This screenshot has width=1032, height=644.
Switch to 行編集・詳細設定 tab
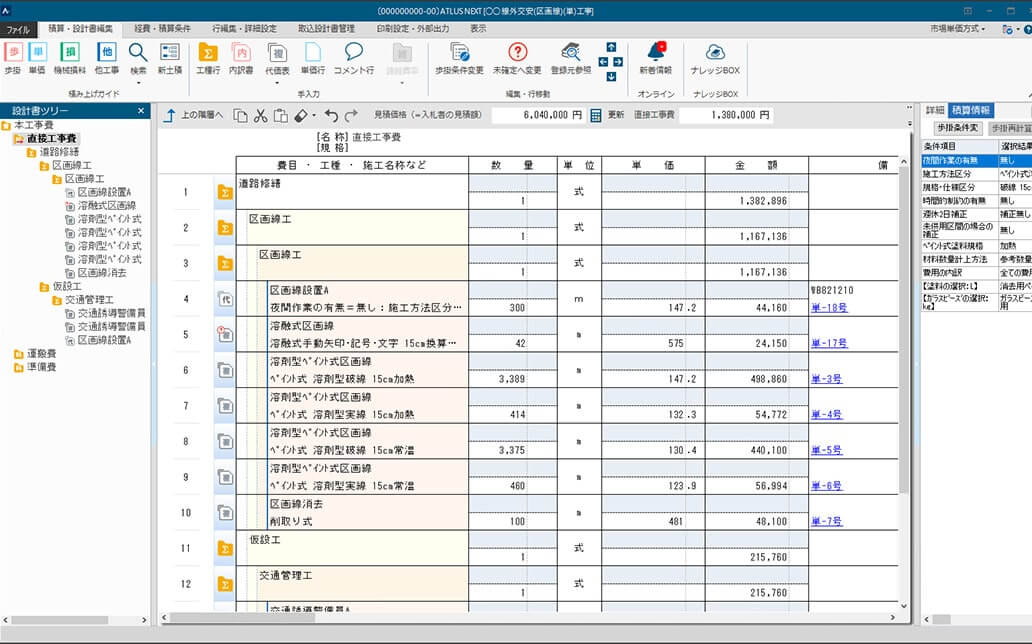click(x=244, y=29)
